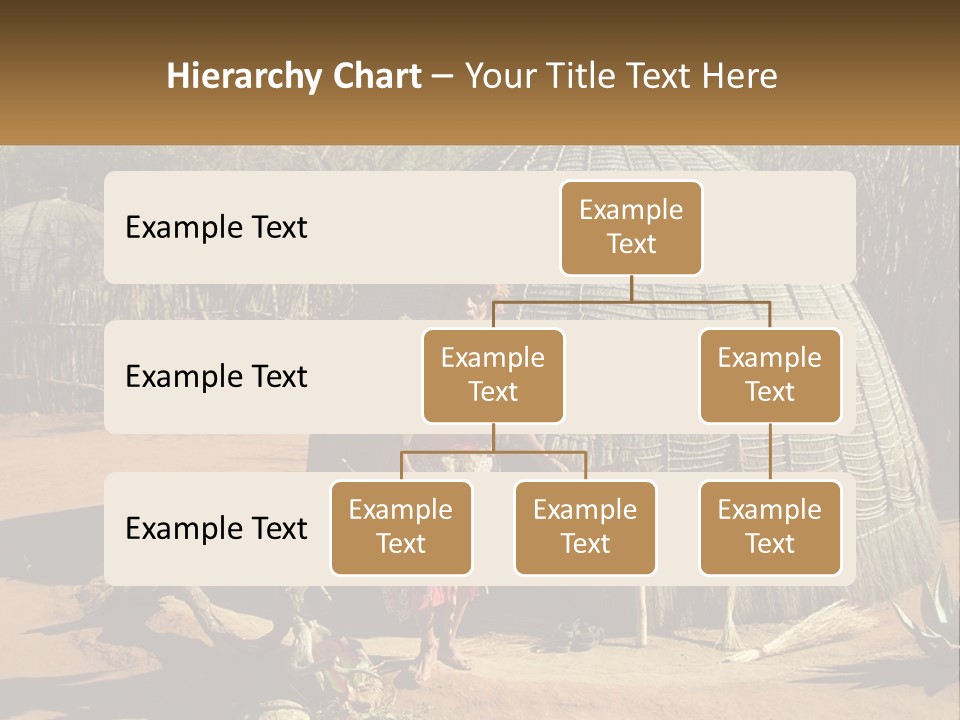Click the bold Hierarchy Chart title text
Viewport: 960px width, 720px height.
point(294,75)
